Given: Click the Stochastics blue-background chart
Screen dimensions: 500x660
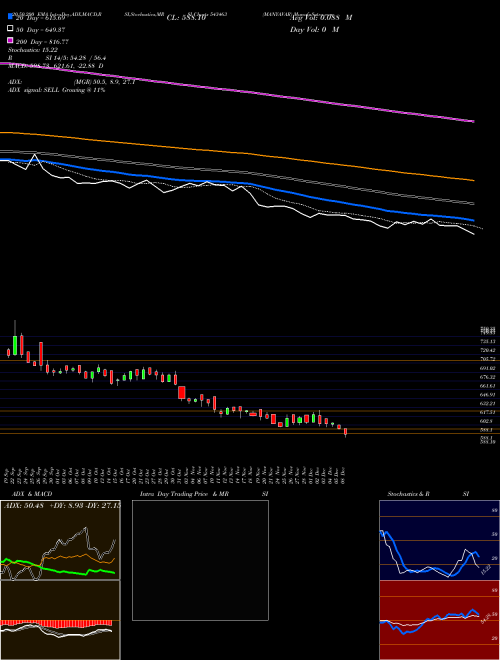Looking at the screenshot, I should pyautogui.click(x=439, y=540).
